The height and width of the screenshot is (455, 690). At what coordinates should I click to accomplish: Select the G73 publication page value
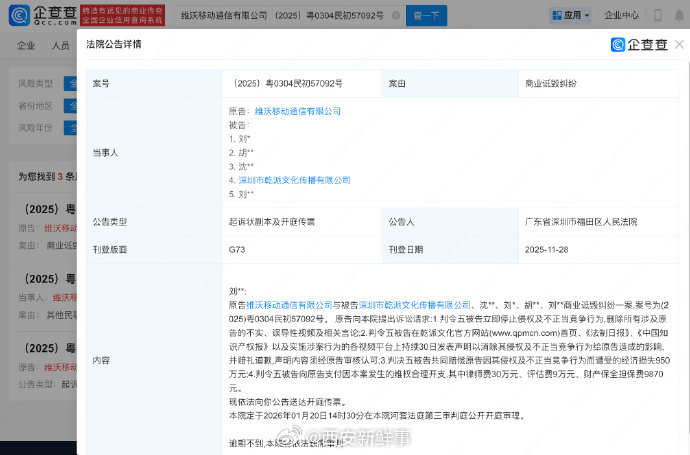point(237,250)
